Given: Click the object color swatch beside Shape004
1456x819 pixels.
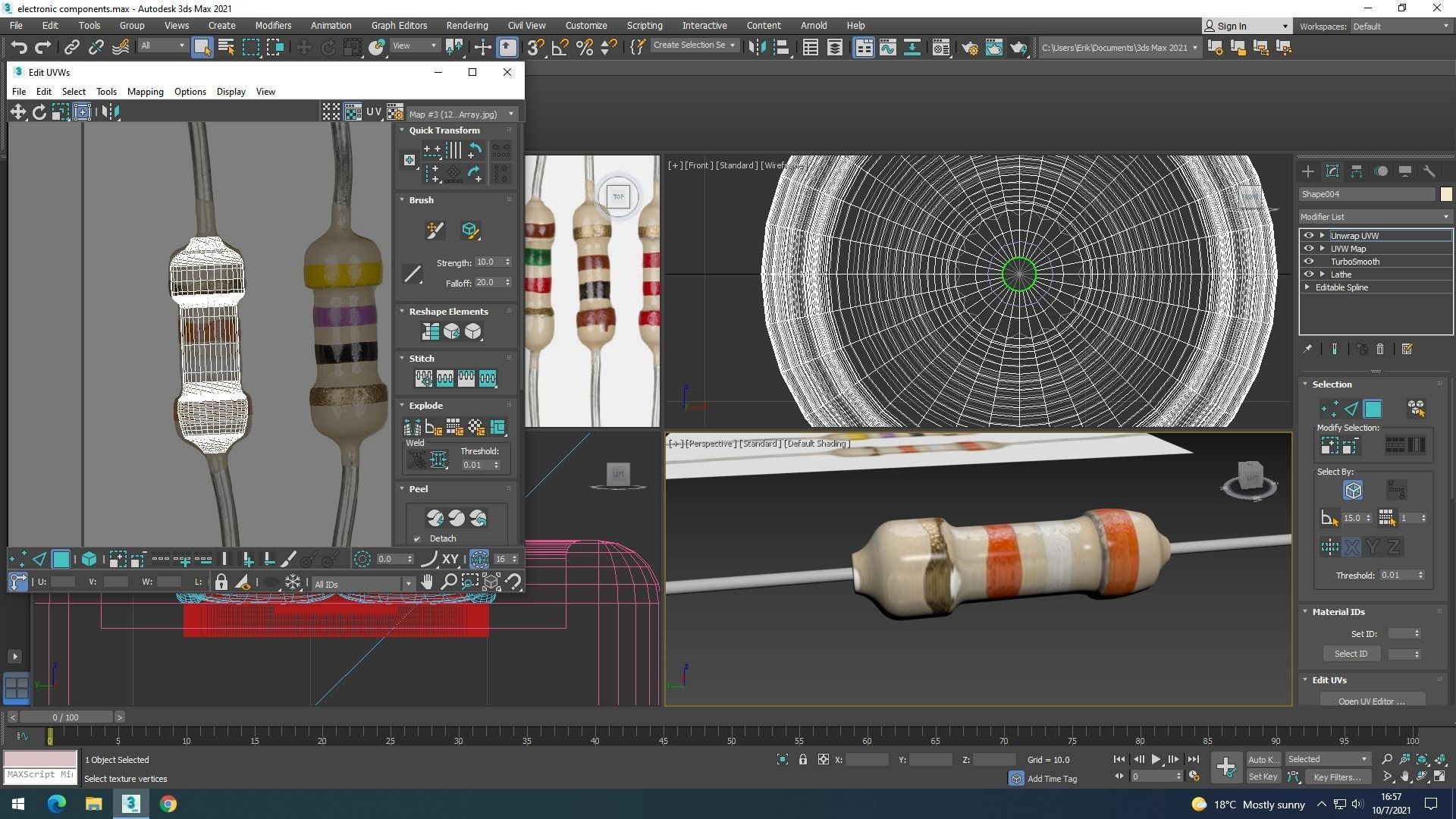Looking at the screenshot, I should (1445, 194).
